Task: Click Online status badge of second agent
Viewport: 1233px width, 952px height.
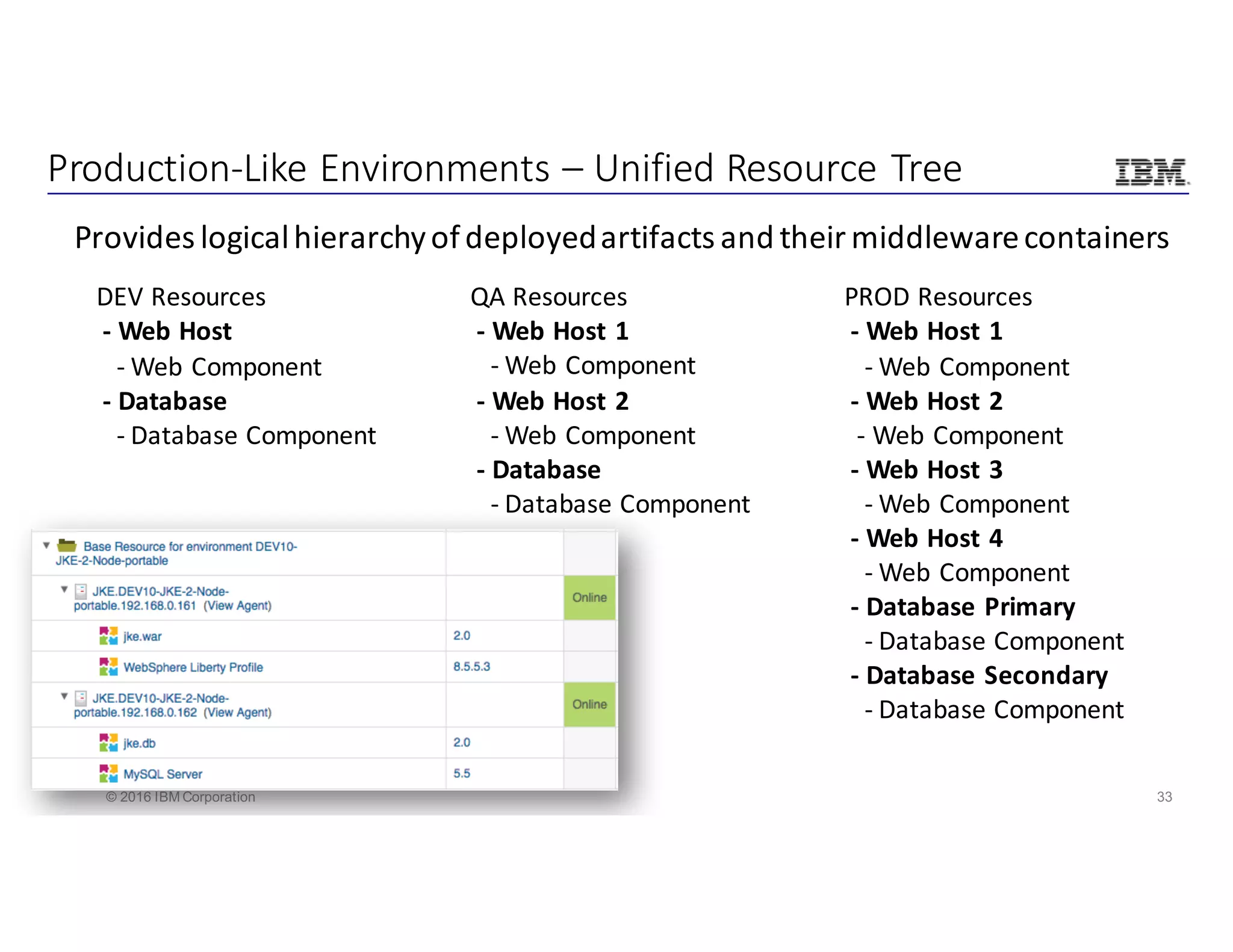Action: [589, 704]
